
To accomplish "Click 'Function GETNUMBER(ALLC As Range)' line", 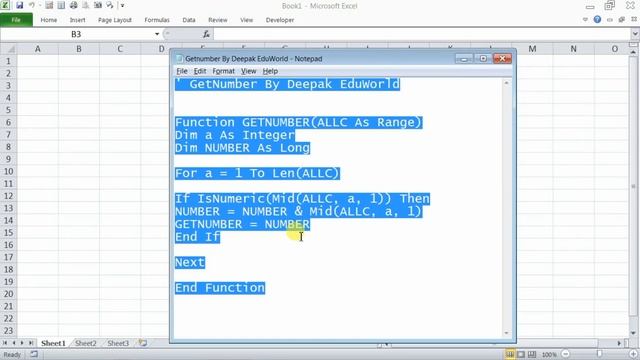I will point(298,122).
